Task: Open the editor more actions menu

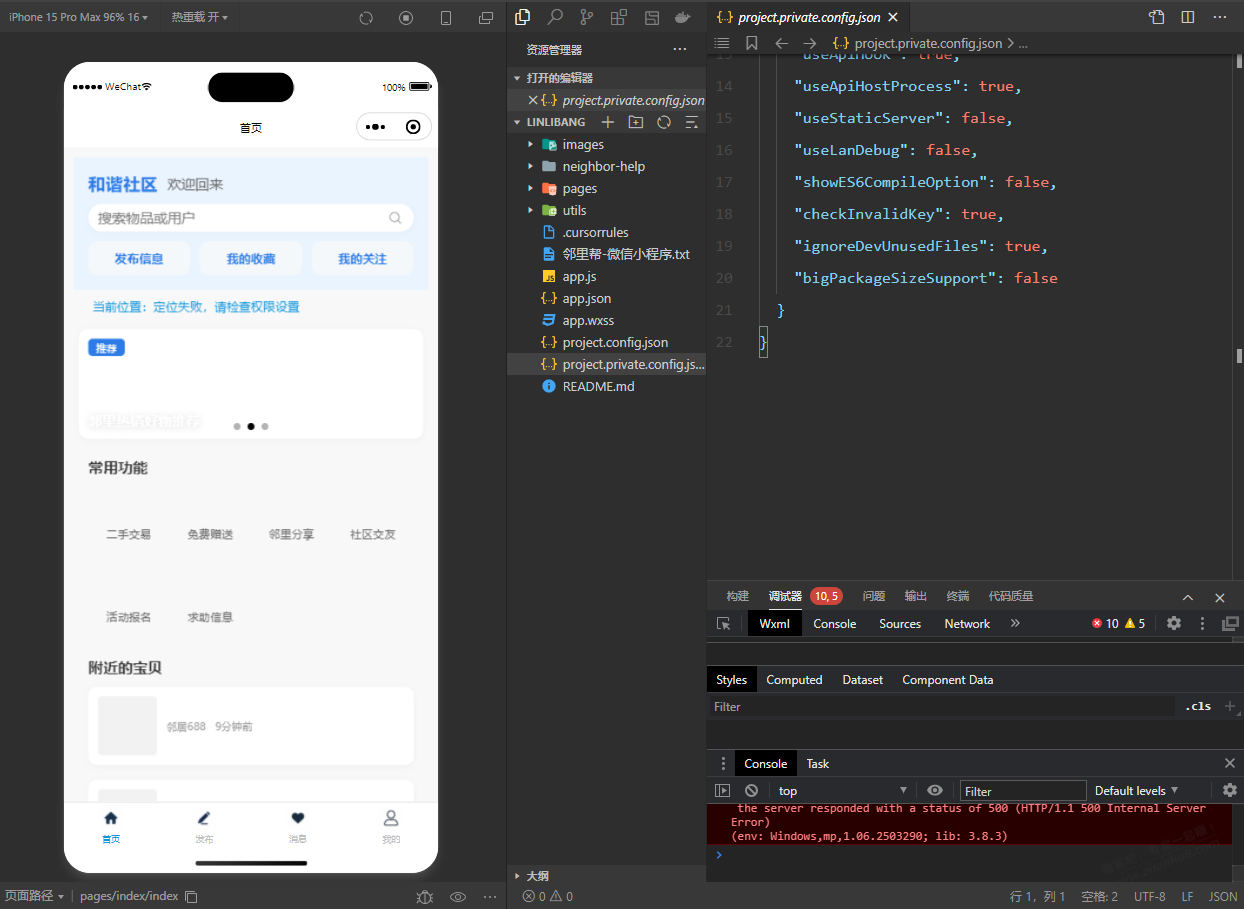Action: pyautogui.click(x=1219, y=17)
